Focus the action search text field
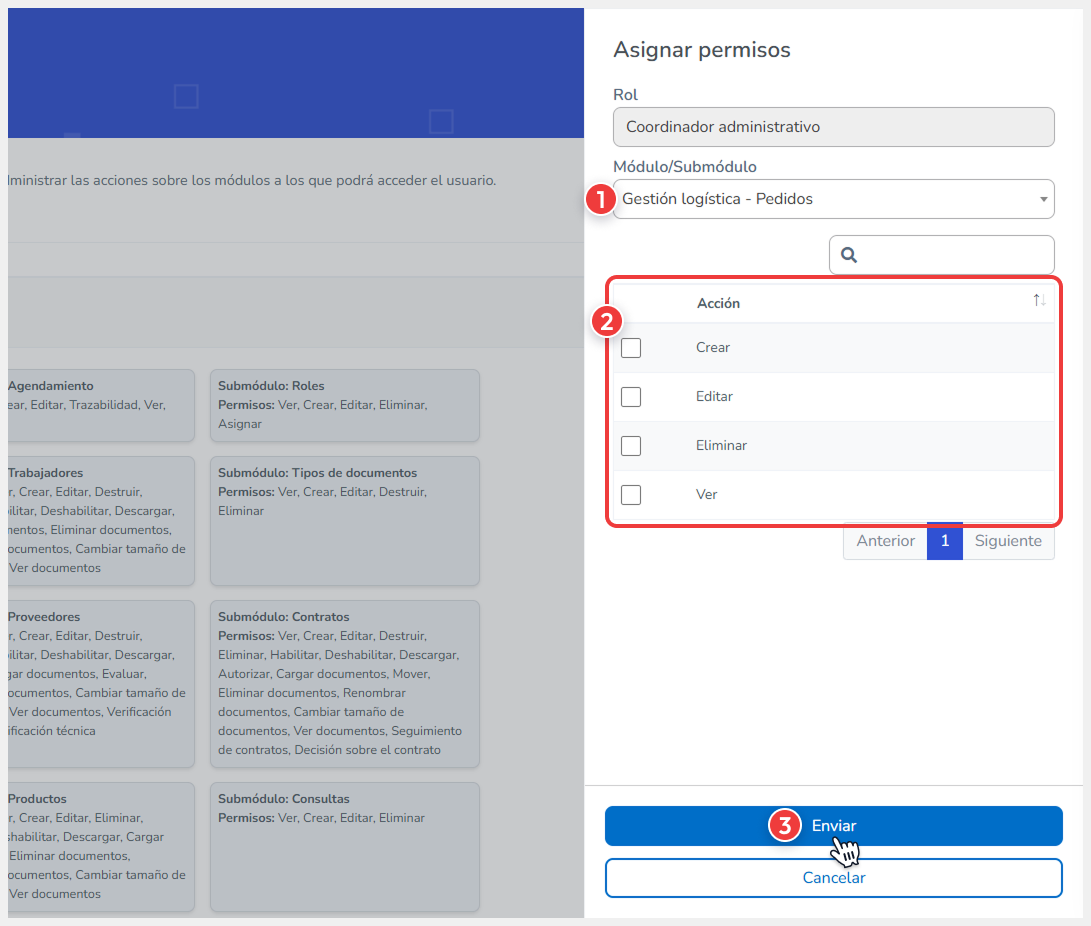Screen dimensions: 1091x926 953,255
